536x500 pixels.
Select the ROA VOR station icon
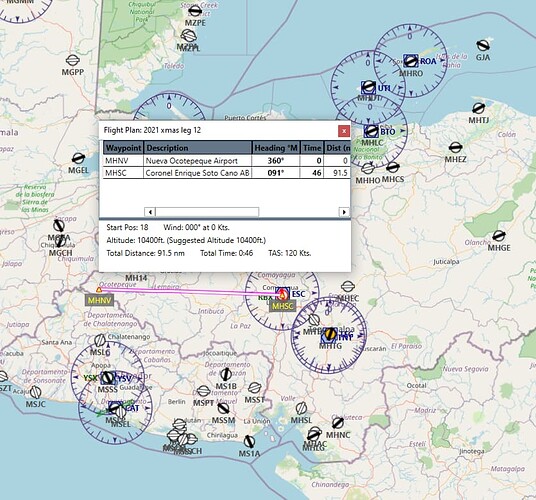[410, 61]
